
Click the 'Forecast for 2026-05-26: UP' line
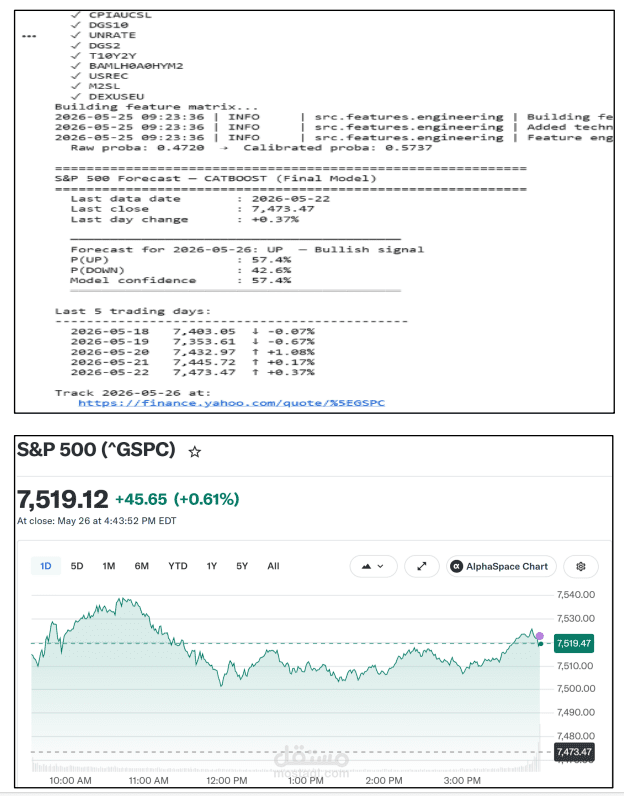click(x=247, y=249)
